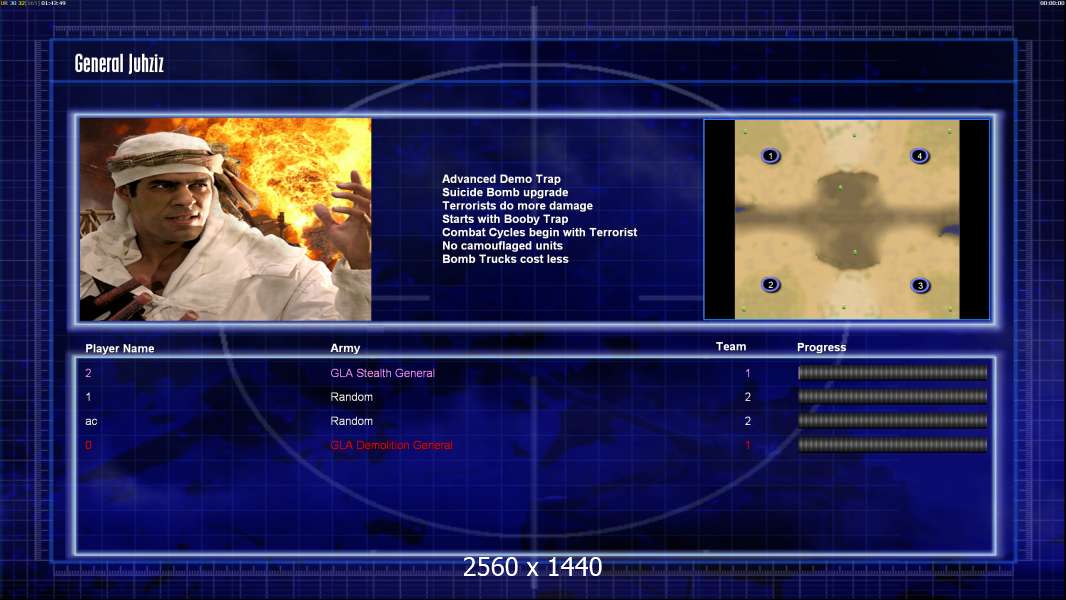Screen dimensions: 1066x600
Task: Click the Advanced Demo Trap text
Action: [x=501, y=179]
